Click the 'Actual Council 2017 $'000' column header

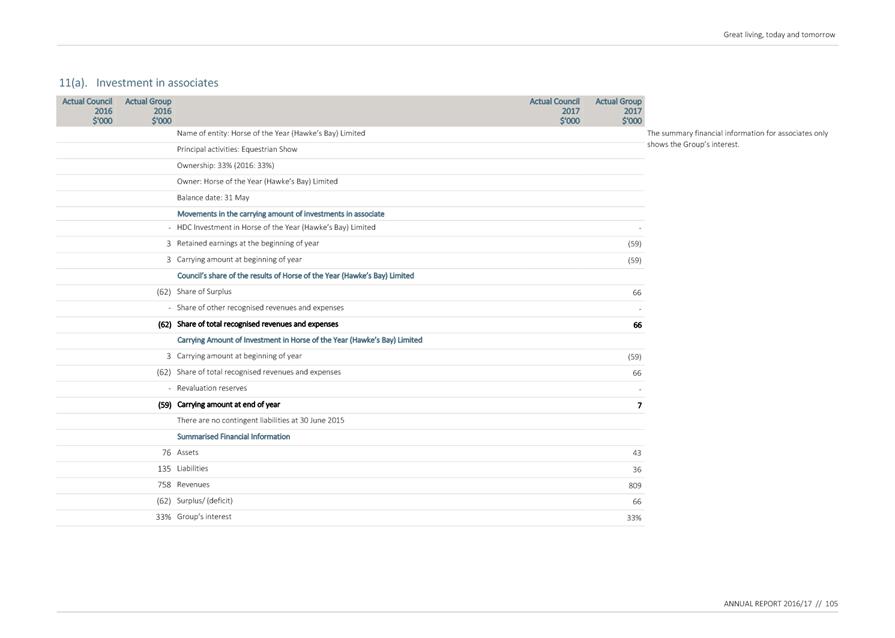pyautogui.click(x=554, y=111)
